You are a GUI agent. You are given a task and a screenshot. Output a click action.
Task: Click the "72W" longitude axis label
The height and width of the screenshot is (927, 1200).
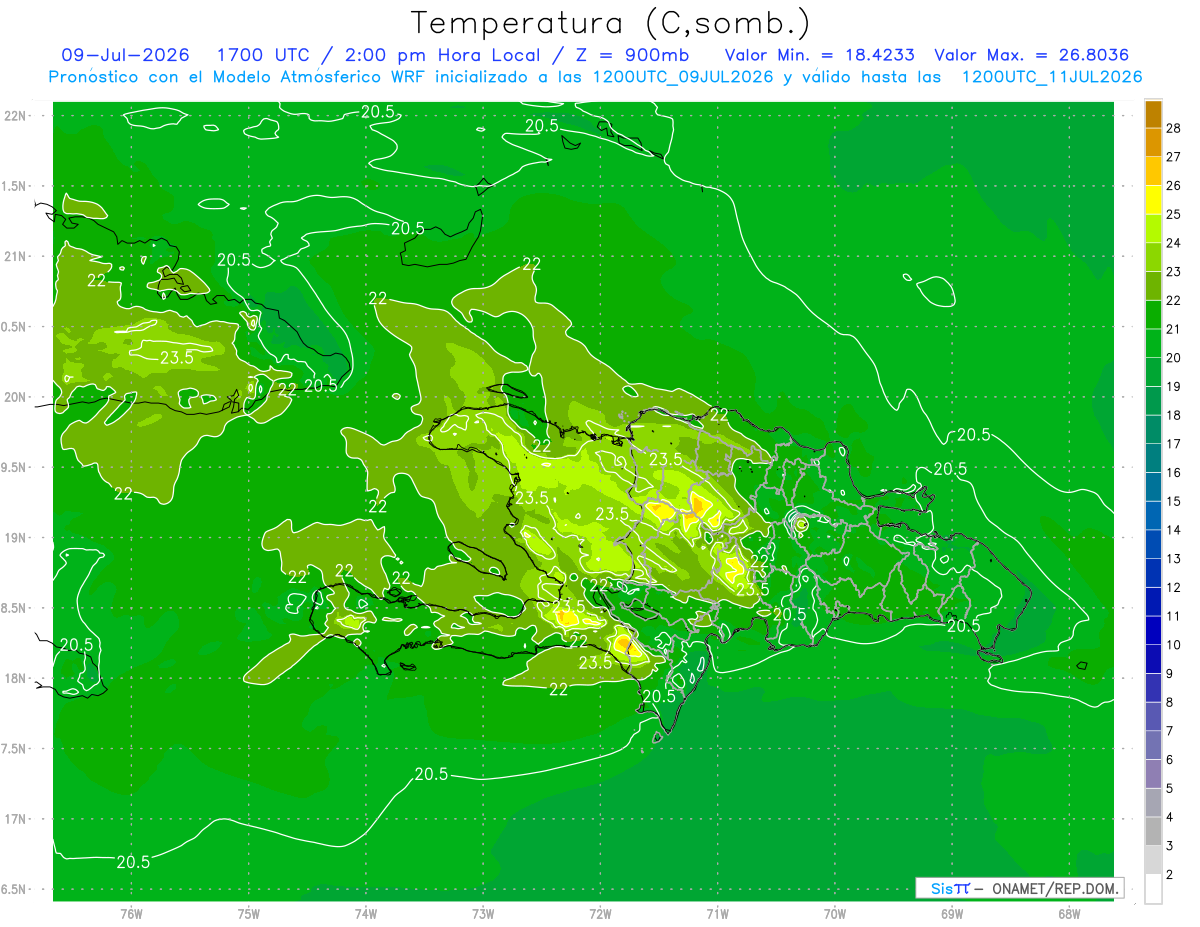(601, 913)
